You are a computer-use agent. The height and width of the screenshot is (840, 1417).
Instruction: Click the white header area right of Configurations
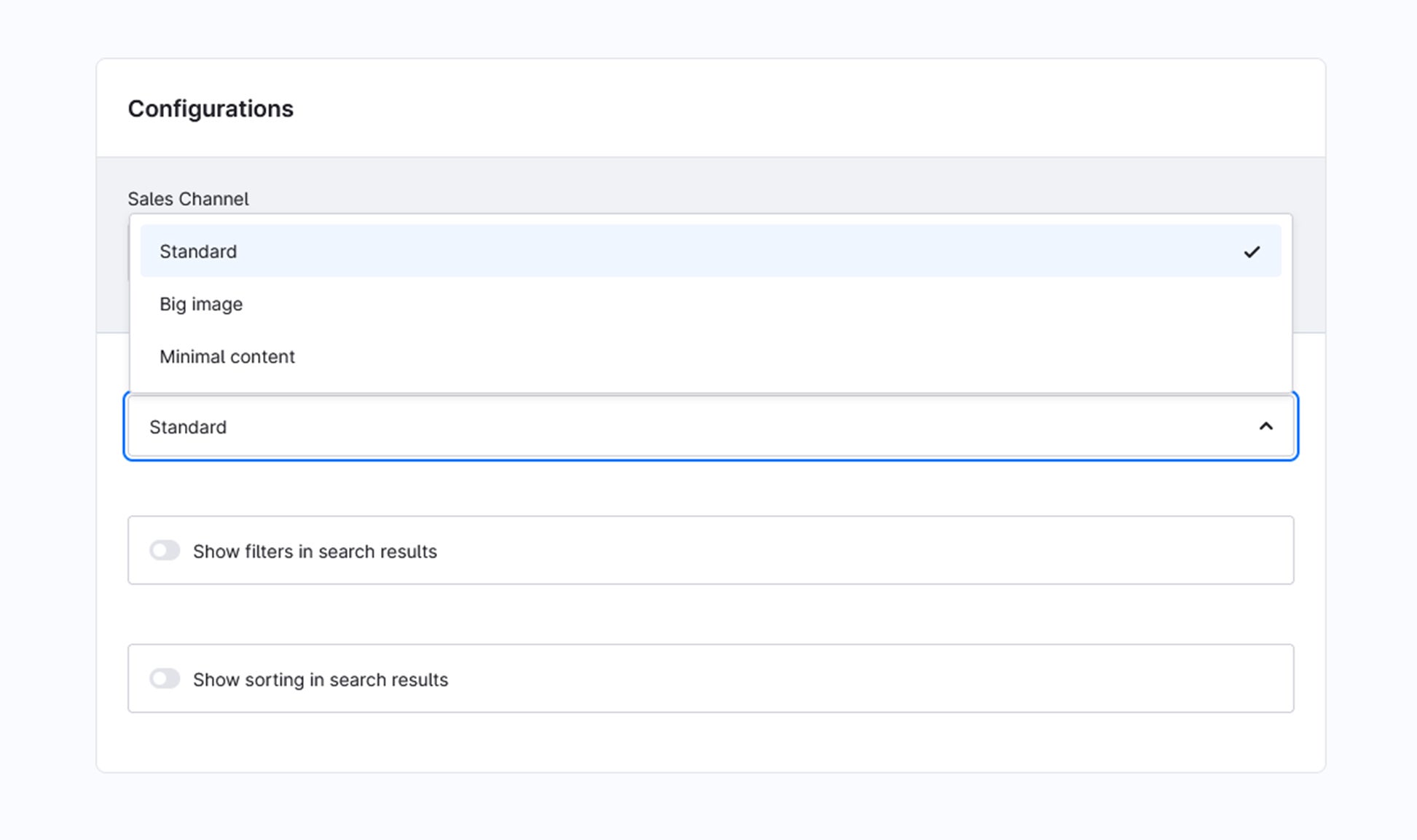pyautogui.click(x=801, y=109)
